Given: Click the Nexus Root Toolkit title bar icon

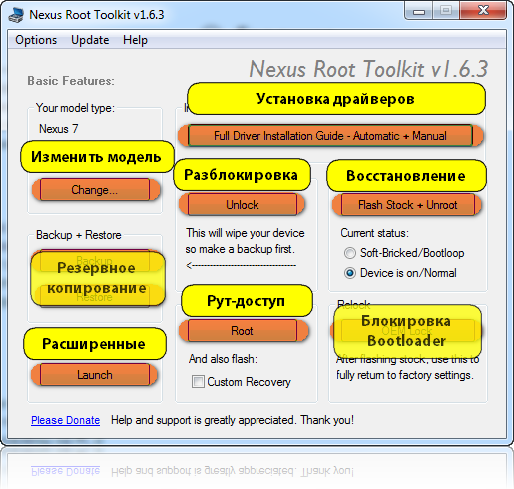Looking at the screenshot, I should pyautogui.click(x=16, y=15).
